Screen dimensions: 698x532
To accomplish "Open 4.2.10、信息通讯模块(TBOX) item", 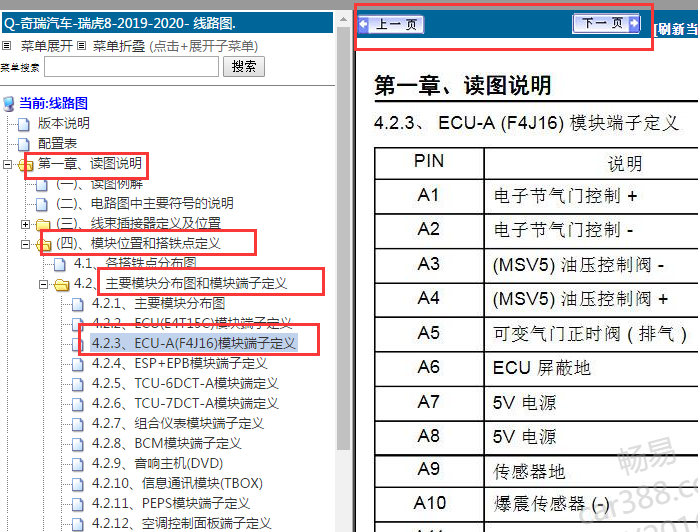I will click(x=177, y=483).
